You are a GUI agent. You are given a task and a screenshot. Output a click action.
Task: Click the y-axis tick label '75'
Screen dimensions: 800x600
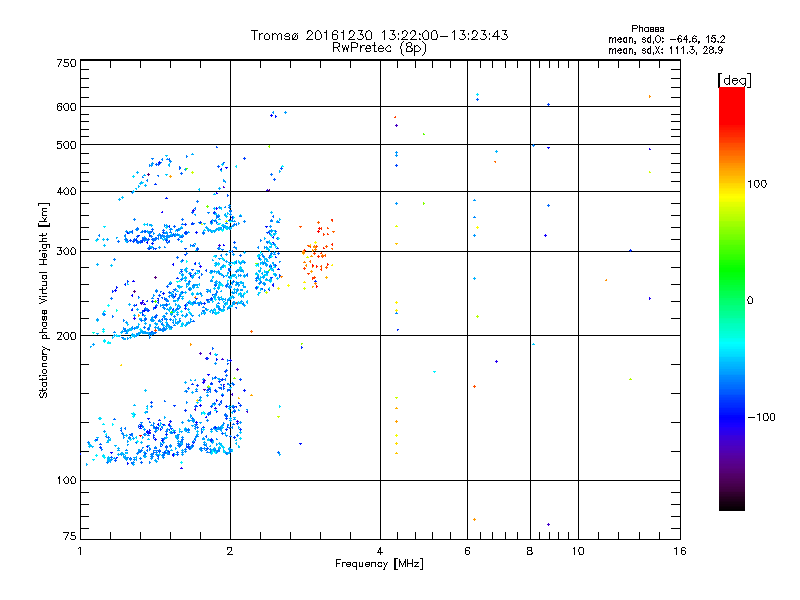[x=70, y=536]
